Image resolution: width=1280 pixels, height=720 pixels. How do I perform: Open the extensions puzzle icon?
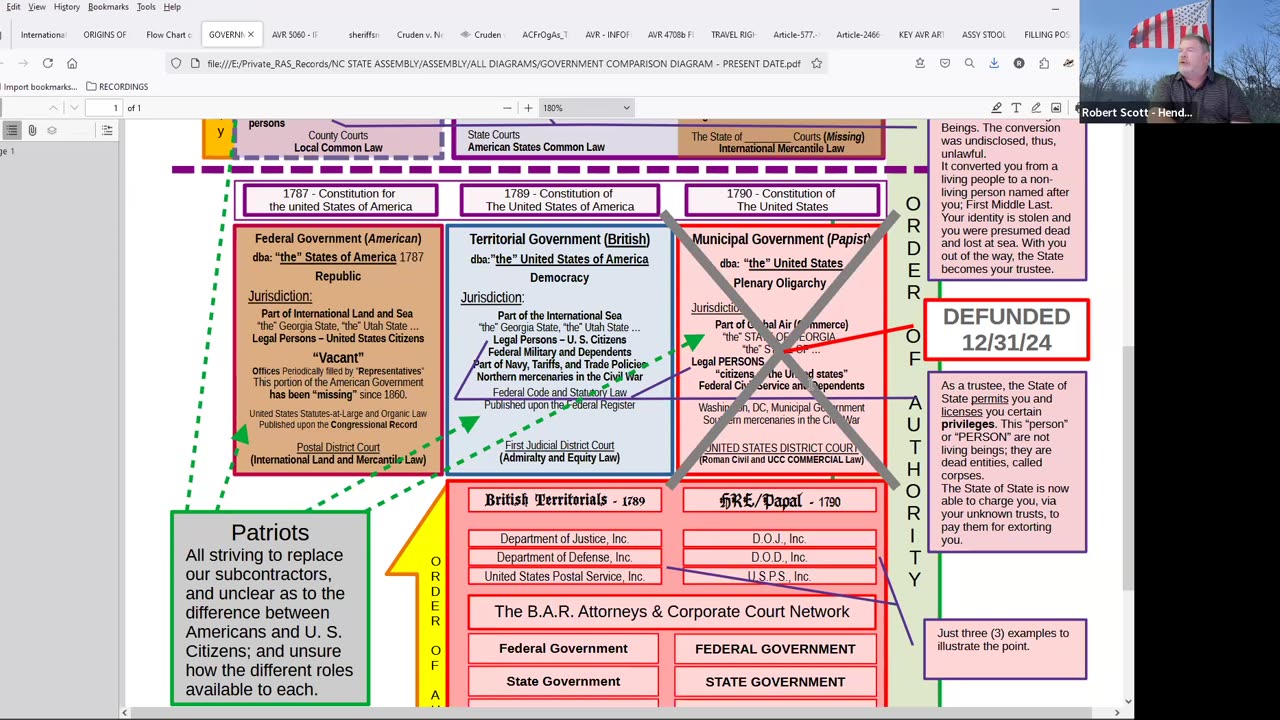point(1044,63)
